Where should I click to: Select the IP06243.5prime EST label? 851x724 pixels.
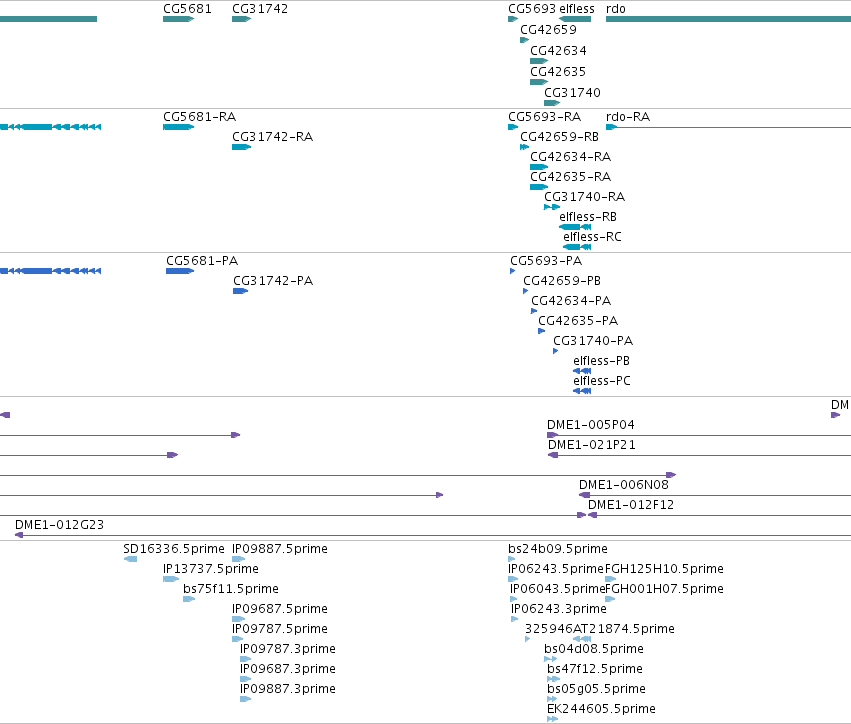pyautogui.click(x=556, y=569)
